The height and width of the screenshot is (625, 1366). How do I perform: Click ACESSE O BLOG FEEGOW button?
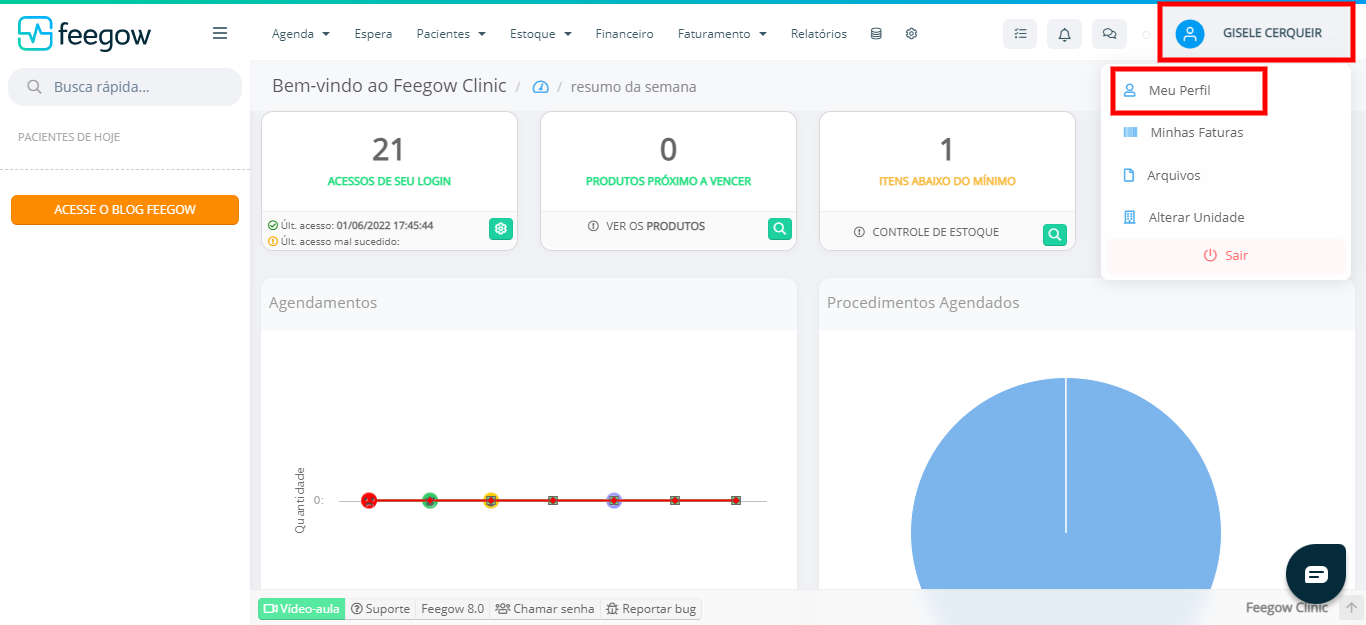(x=125, y=210)
